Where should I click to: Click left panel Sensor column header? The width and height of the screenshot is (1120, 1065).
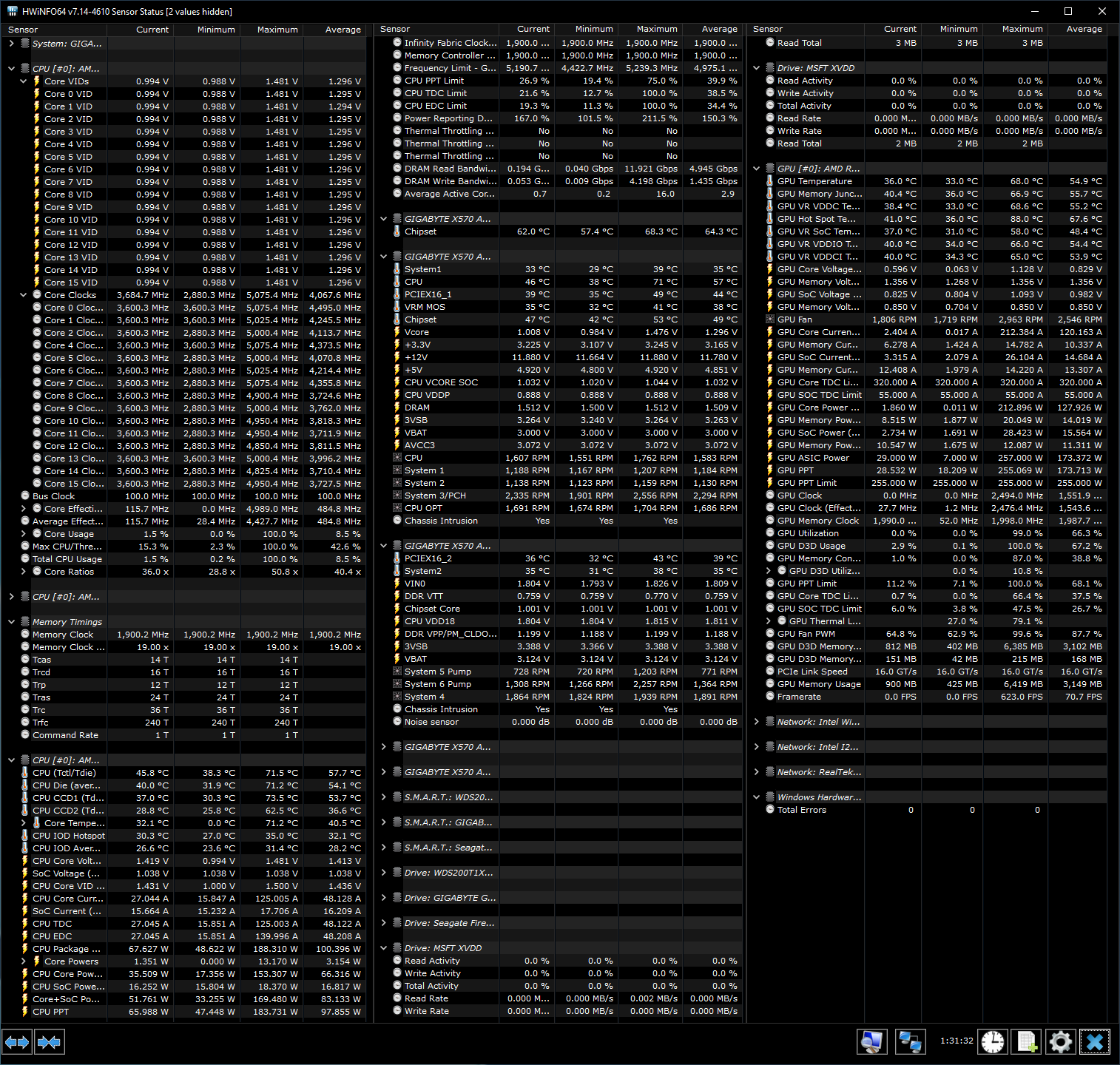click(55, 30)
